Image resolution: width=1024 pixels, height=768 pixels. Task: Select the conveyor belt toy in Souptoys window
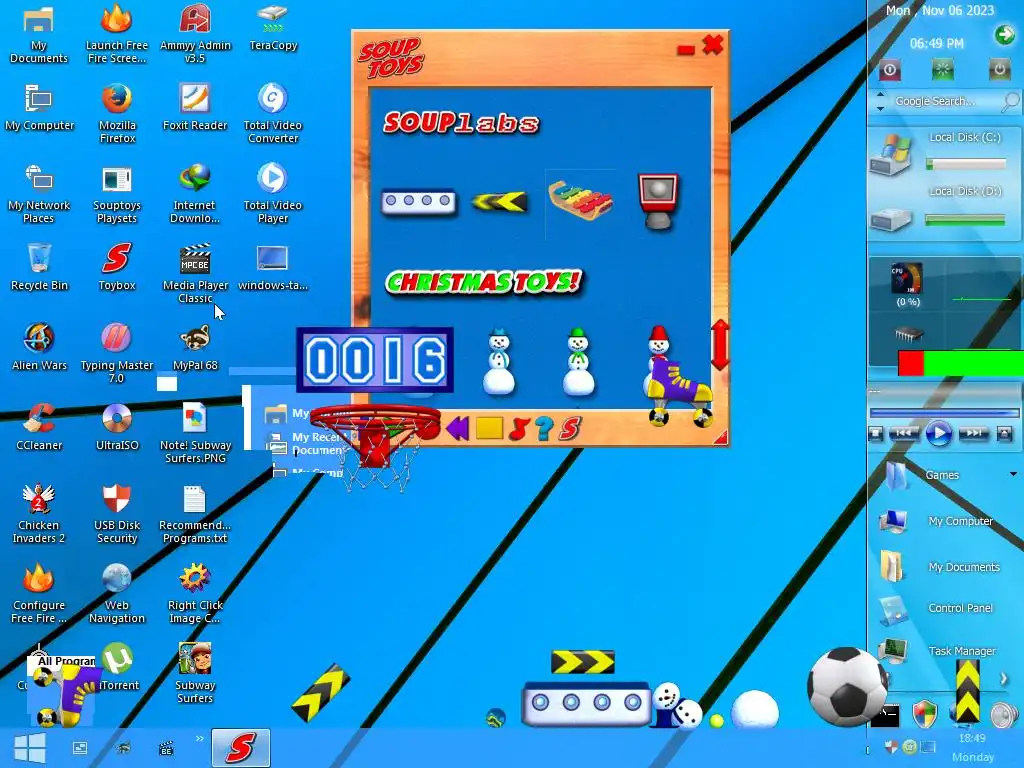418,201
